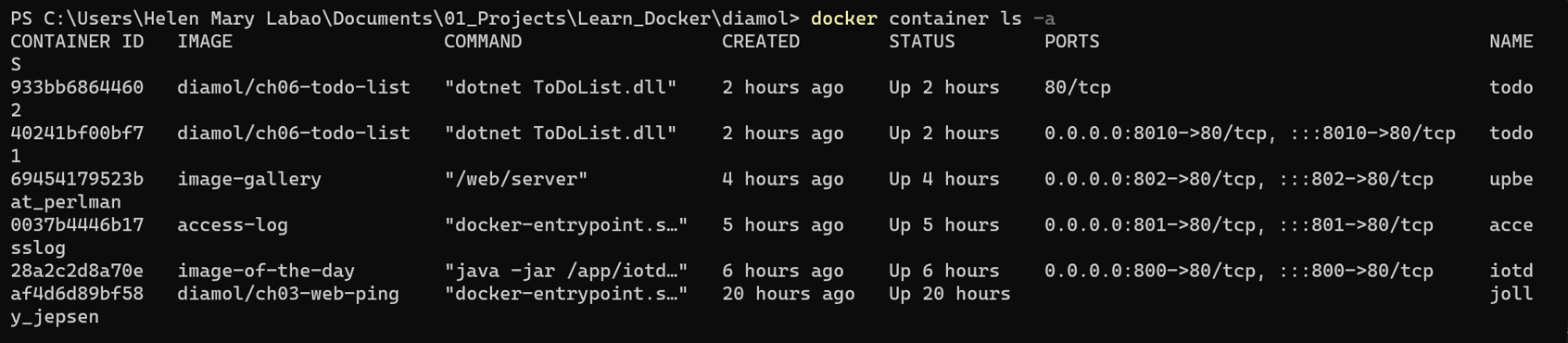The height and width of the screenshot is (343, 1568).
Task: Click container ID 933bb6864460
Action: click(x=77, y=87)
